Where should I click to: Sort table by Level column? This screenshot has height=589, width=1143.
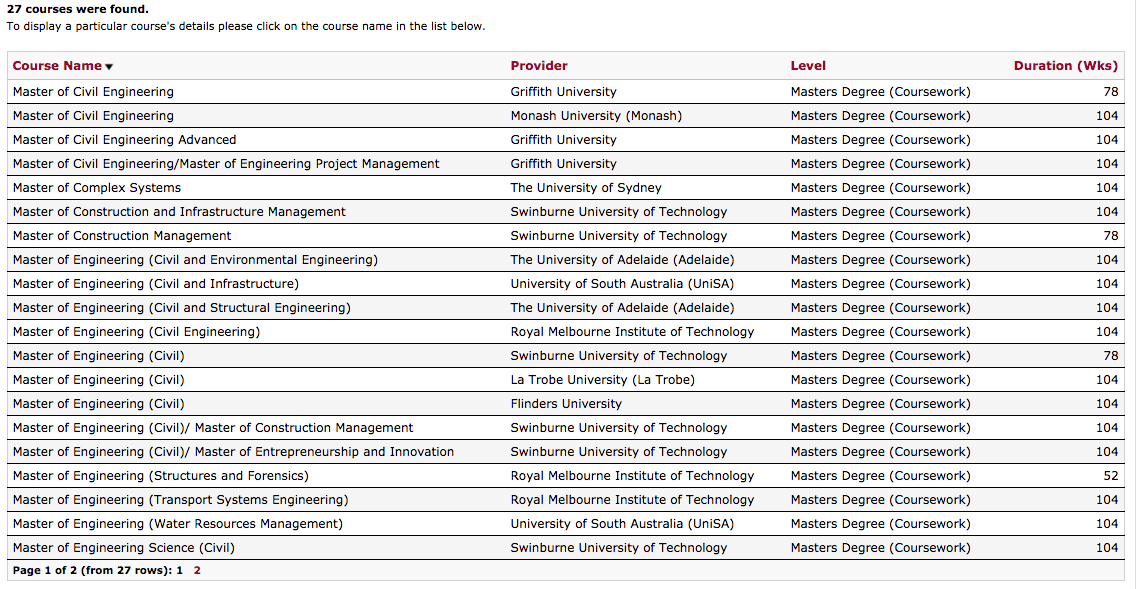click(808, 66)
